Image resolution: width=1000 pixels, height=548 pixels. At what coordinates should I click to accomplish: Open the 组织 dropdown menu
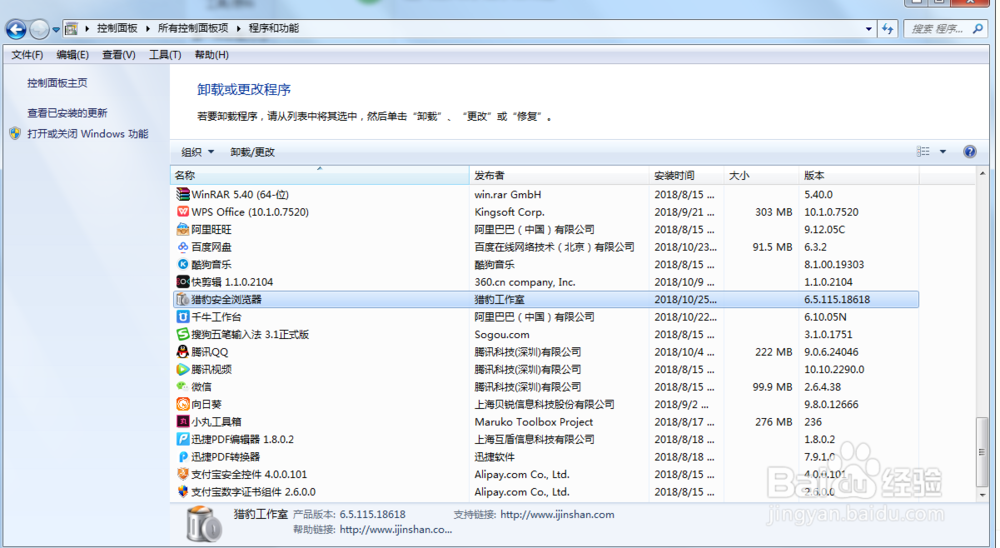198,152
